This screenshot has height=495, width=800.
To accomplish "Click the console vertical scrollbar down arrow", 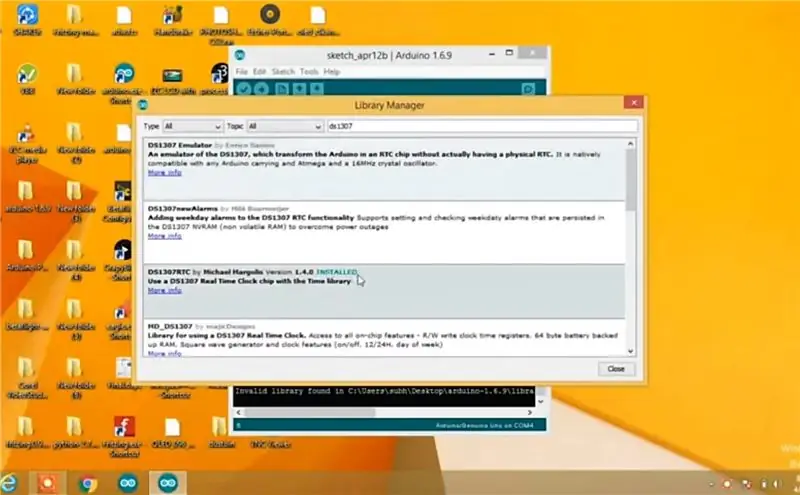I will click(541, 402).
